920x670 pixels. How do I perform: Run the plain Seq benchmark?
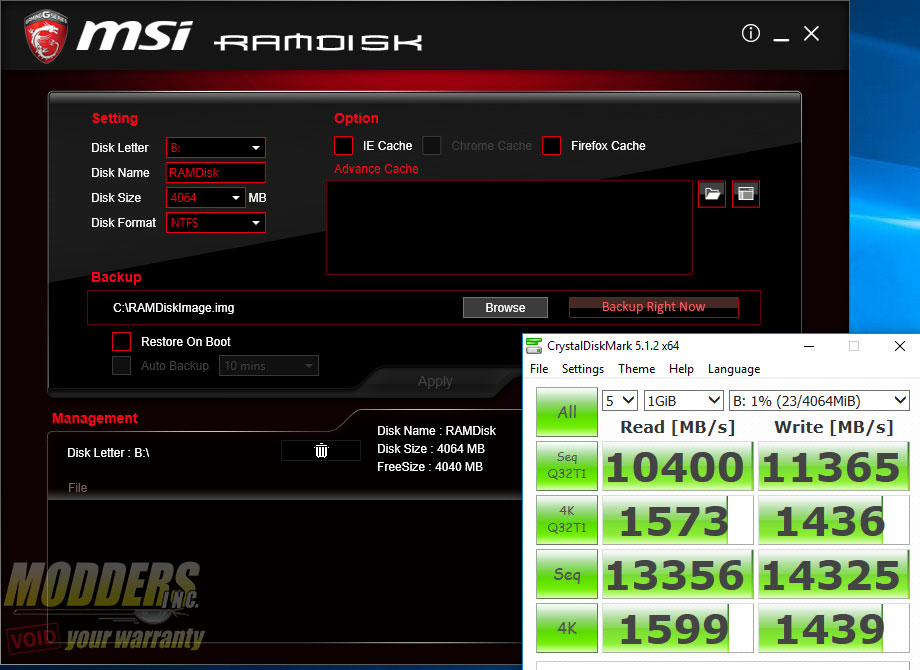(567, 574)
